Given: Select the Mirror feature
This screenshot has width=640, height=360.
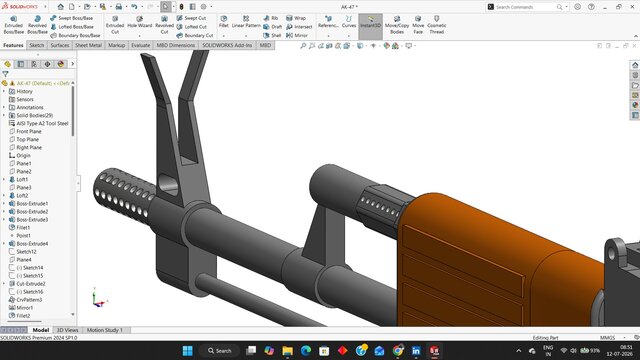Looking at the screenshot, I should point(297,36).
